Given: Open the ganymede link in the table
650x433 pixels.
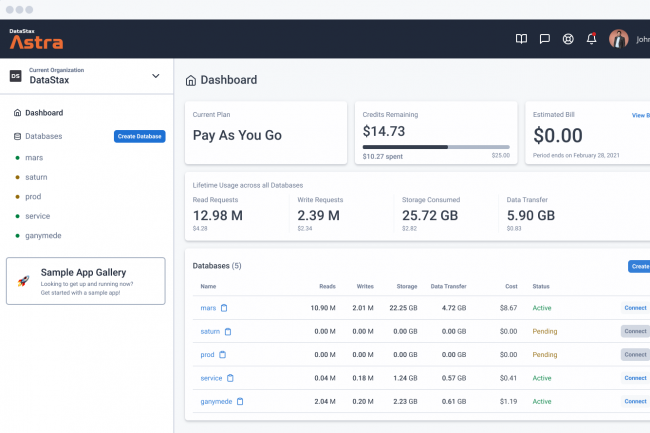Looking at the screenshot, I should point(216,402).
